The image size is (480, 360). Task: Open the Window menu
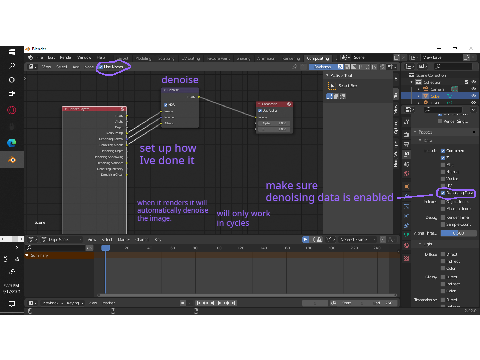click(x=84, y=58)
